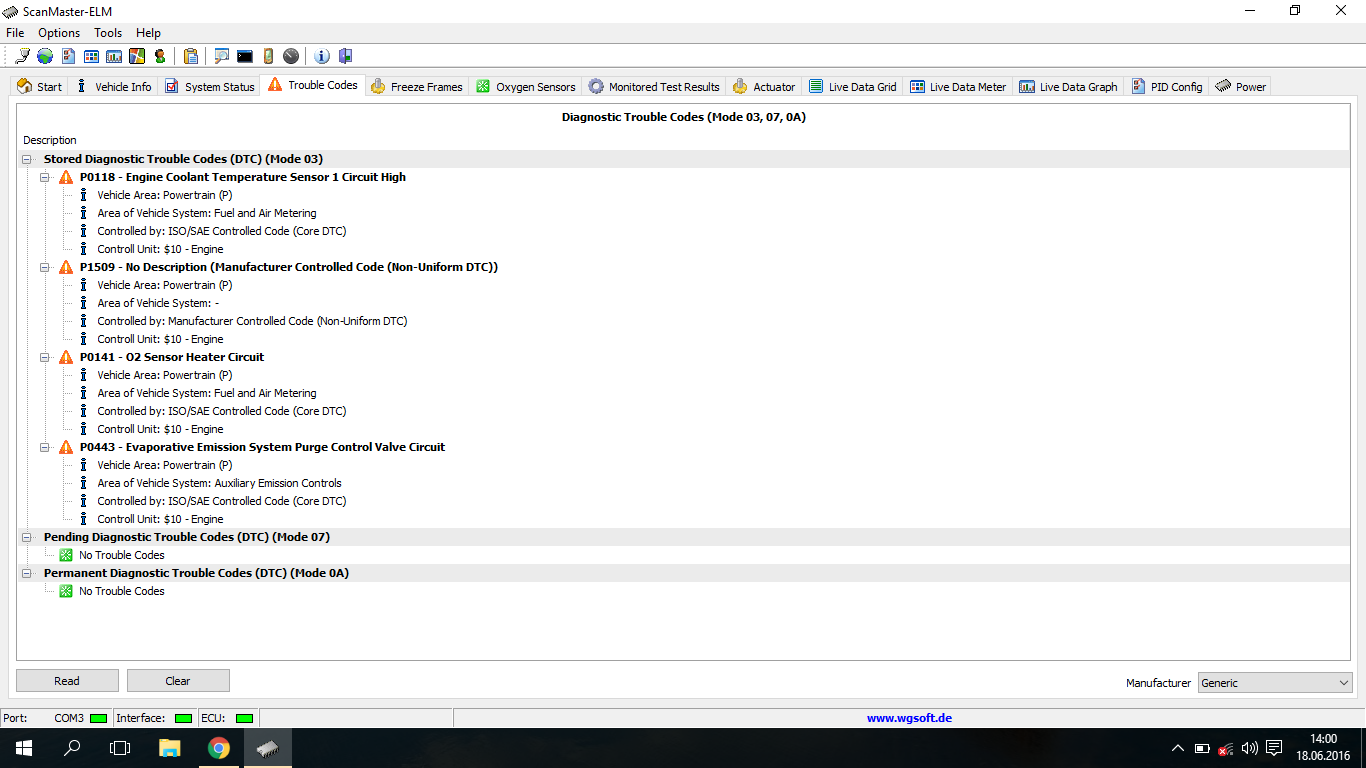Open the terminal console toolbar icon
1366x768 pixels.
point(244,56)
